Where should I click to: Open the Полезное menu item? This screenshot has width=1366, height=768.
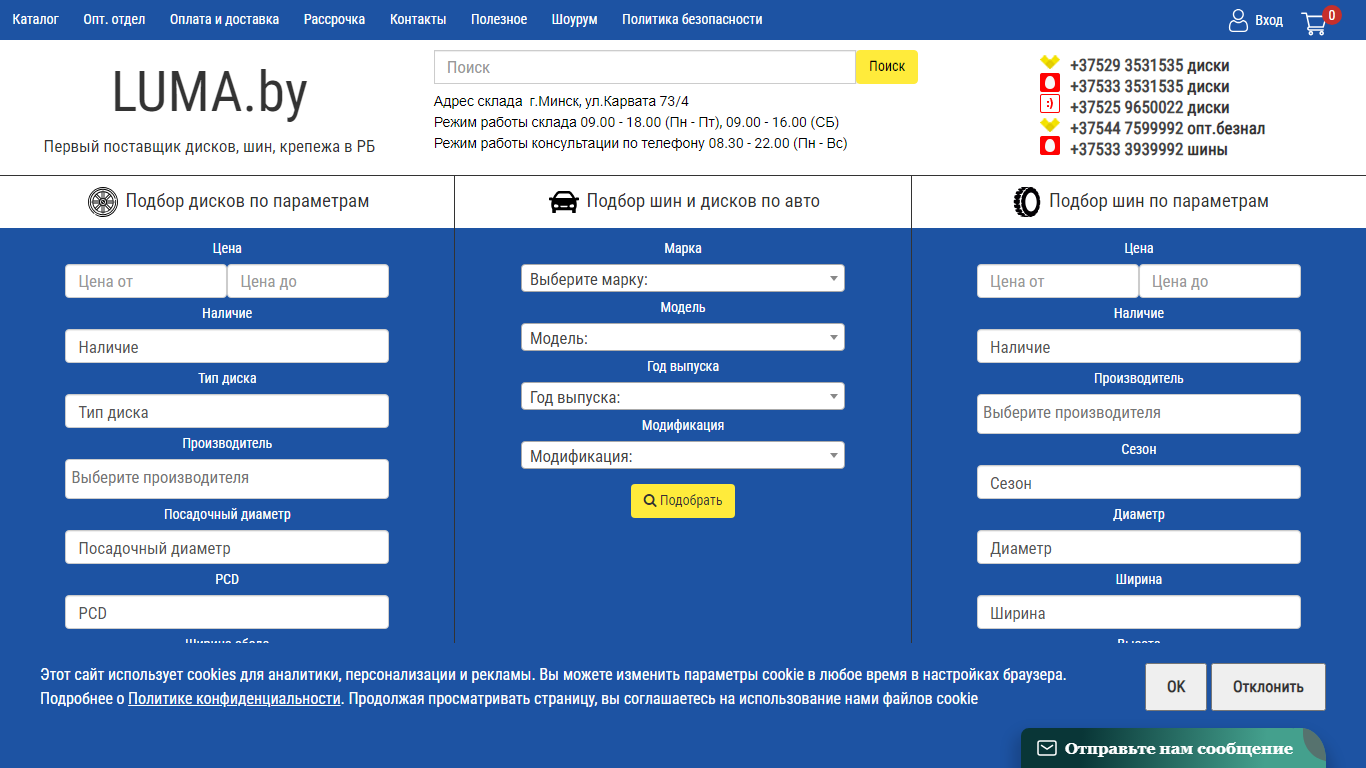[499, 19]
